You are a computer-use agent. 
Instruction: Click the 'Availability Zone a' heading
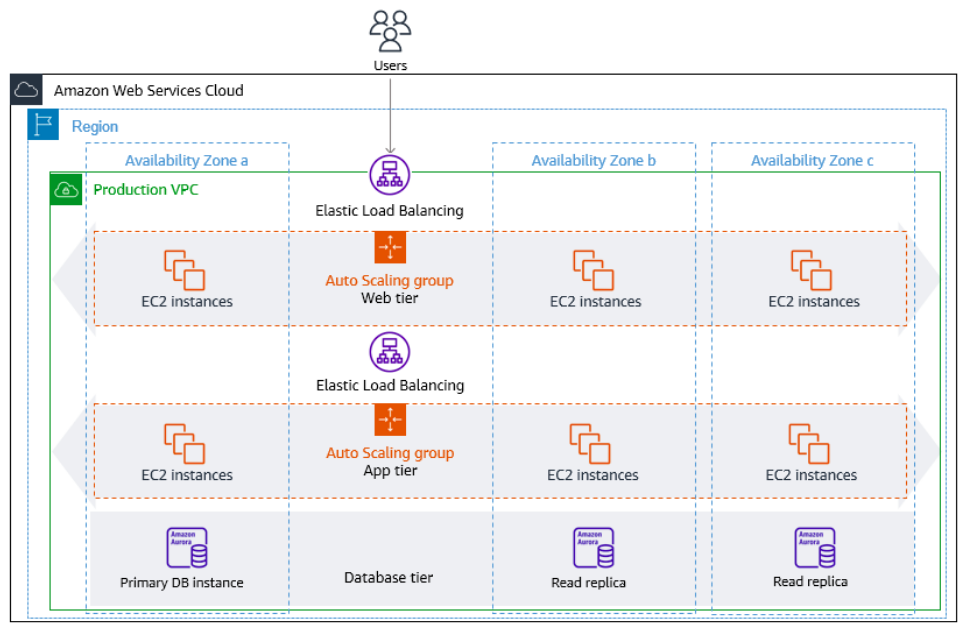(x=187, y=161)
